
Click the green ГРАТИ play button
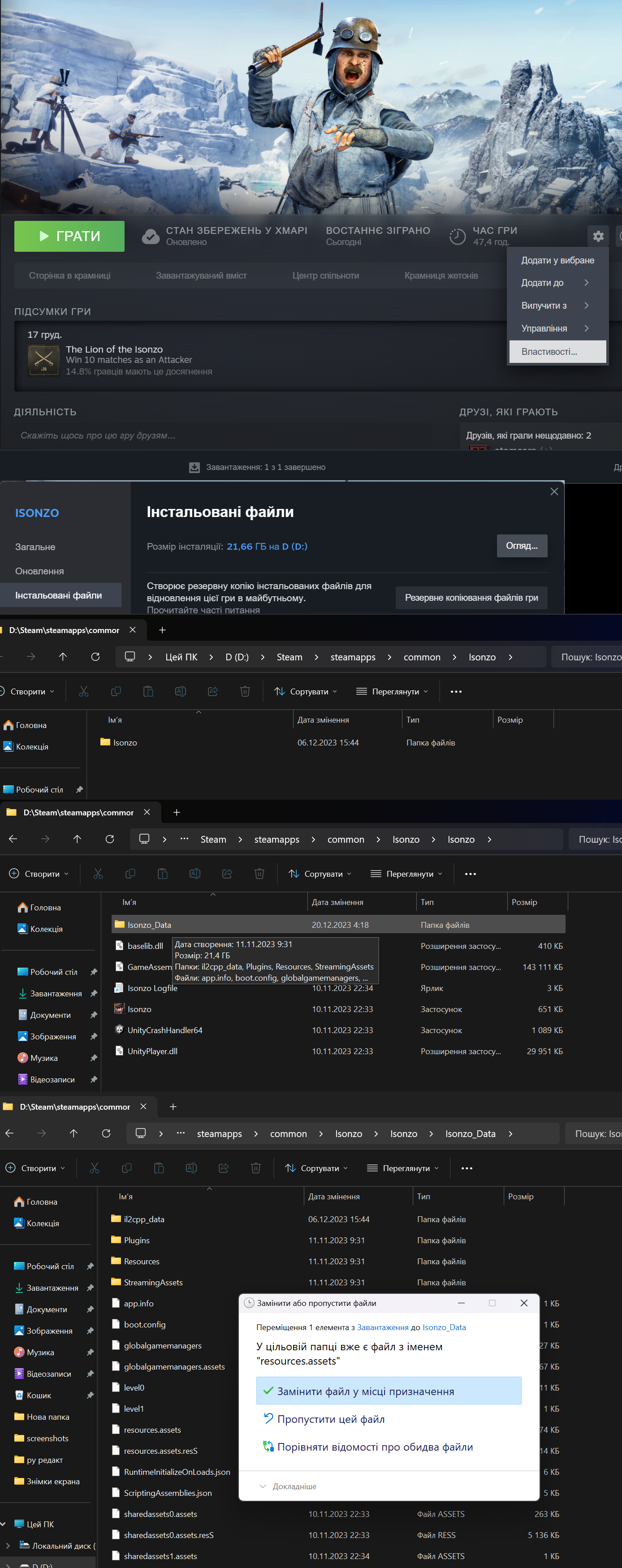[69, 236]
